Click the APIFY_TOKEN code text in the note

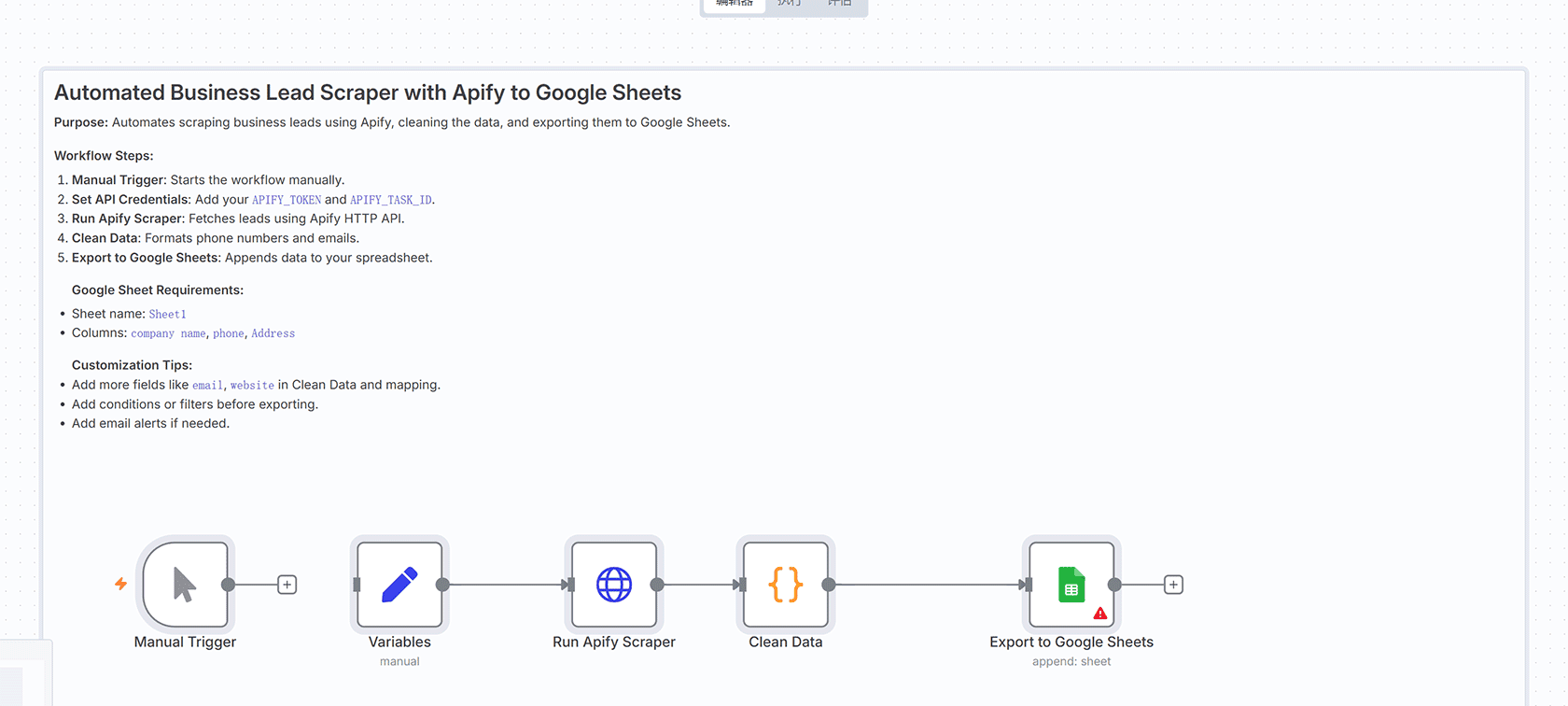[x=287, y=200]
